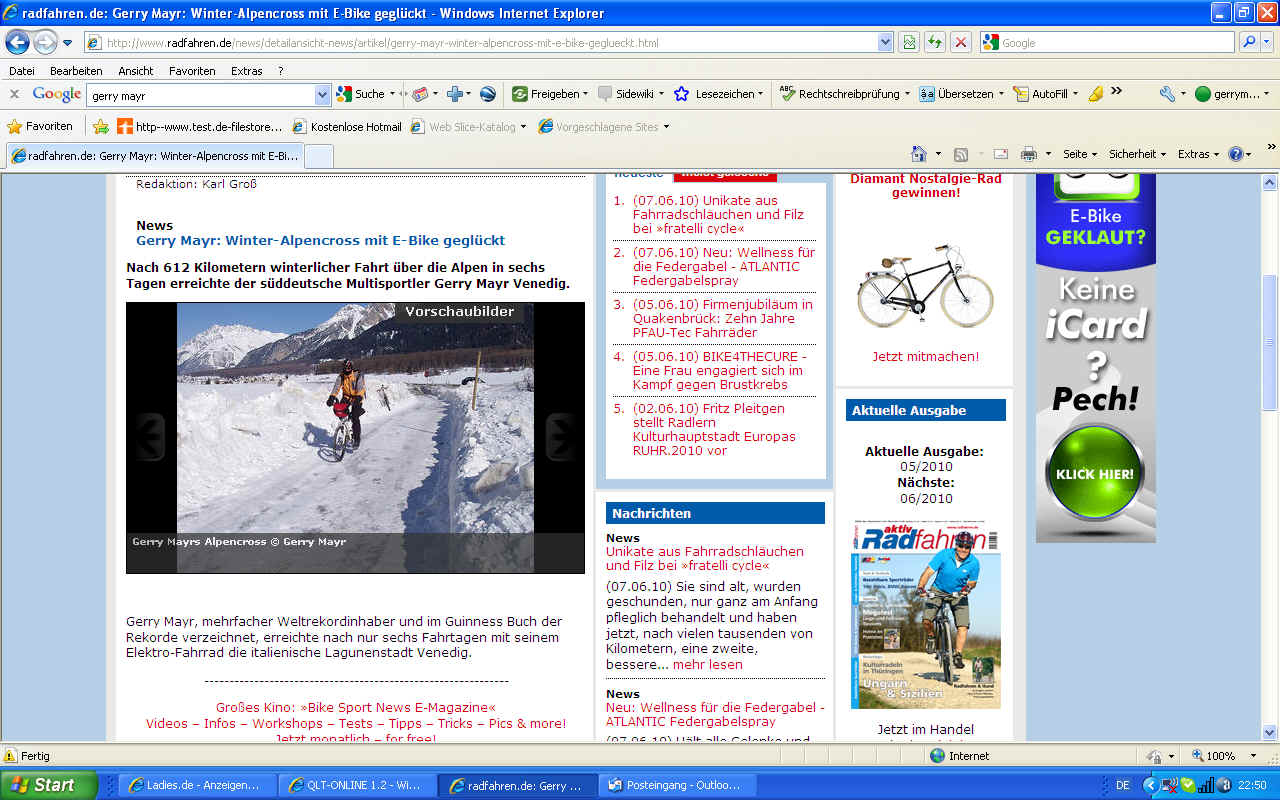Click add to favorites bar icon
Viewport: 1280px width, 800px height.
pos(100,127)
